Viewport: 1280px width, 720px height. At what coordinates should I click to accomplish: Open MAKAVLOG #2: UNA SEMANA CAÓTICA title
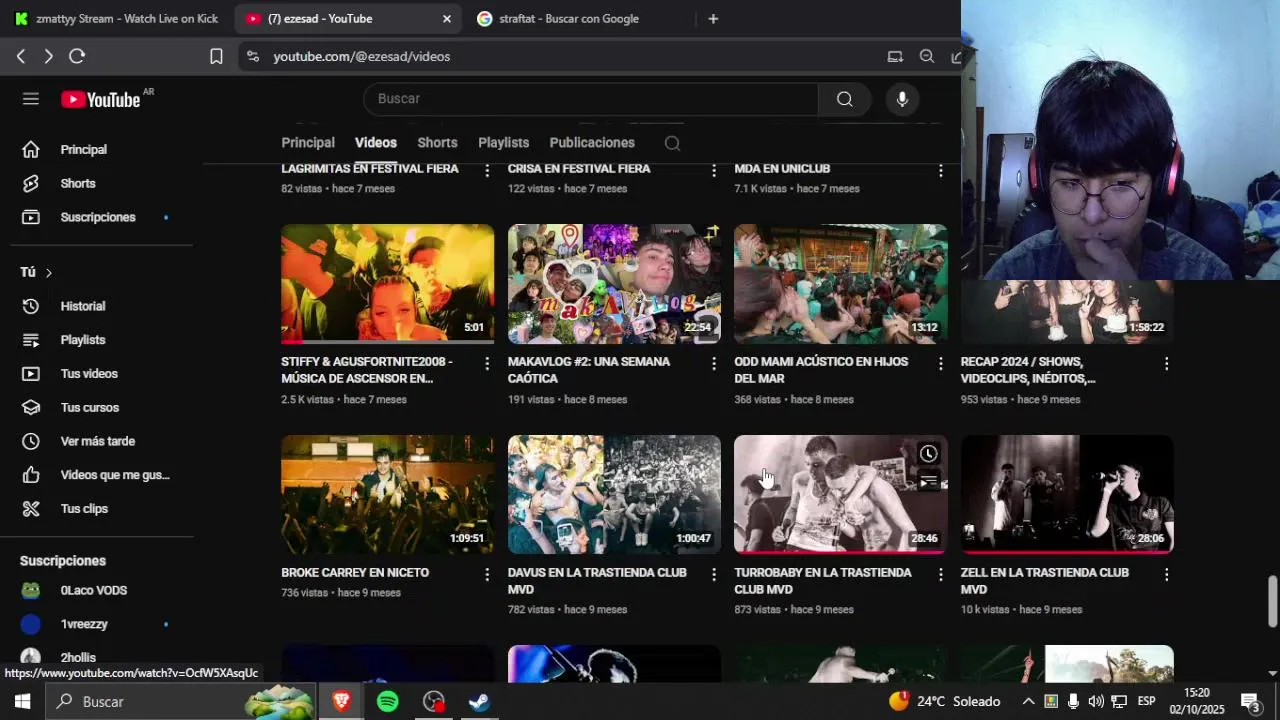tap(589, 370)
